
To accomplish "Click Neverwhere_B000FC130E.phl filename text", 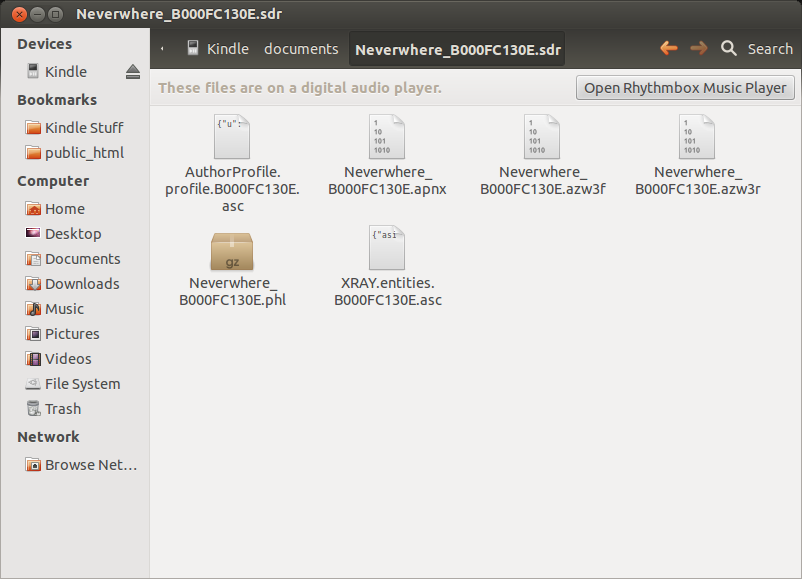I will tap(232, 292).
